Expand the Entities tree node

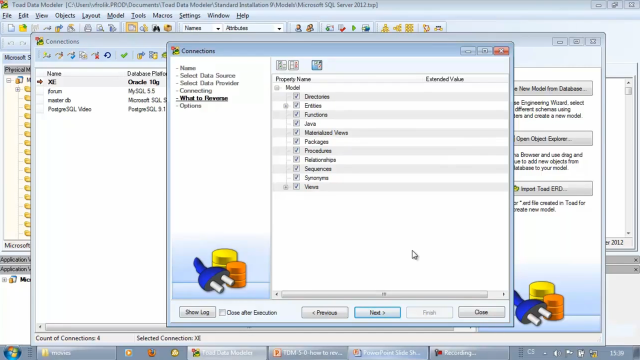click(x=286, y=106)
